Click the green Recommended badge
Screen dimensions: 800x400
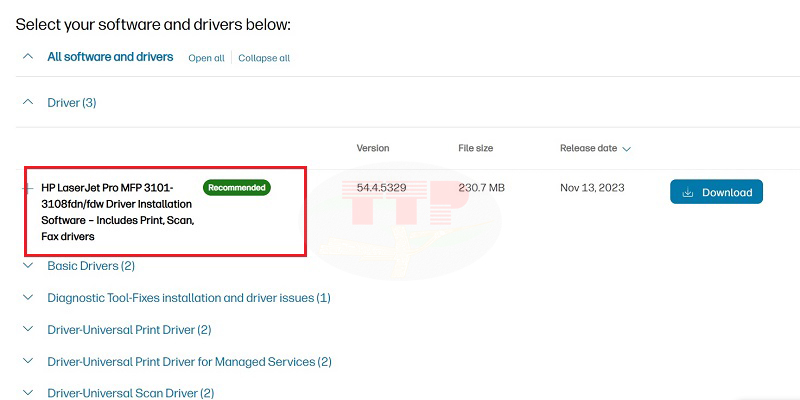(x=237, y=188)
